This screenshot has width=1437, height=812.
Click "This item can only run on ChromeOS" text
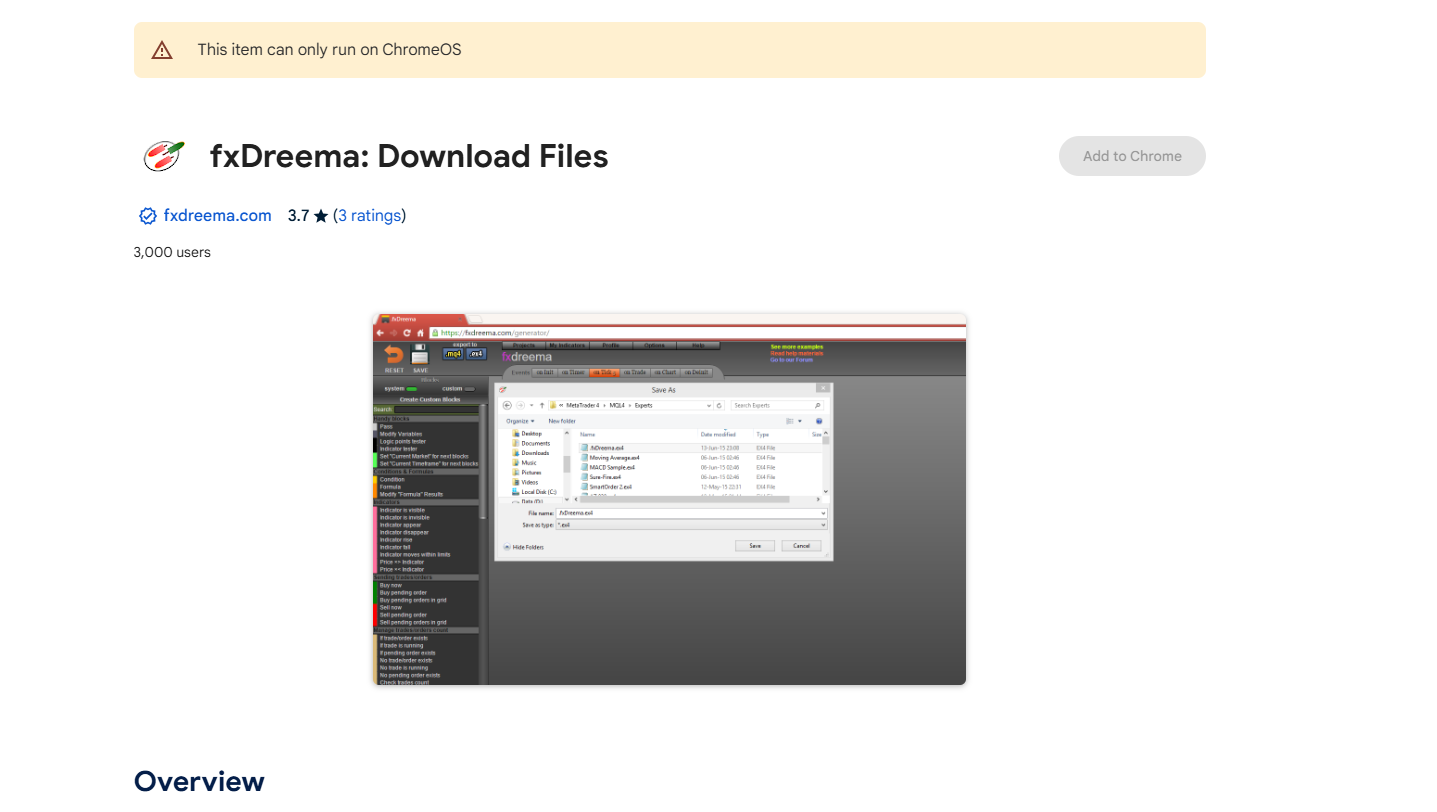329,50
